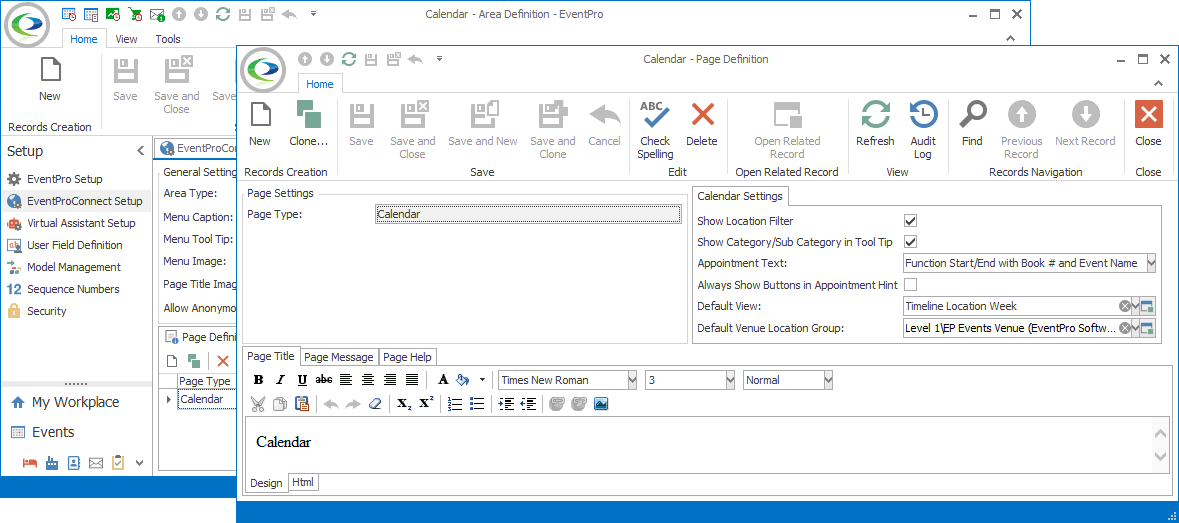Image resolution: width=1179 pixels, height=523 pixels.
Task: Apply subscript formatting
Action: pyautogui.click(x=405, y=404)
